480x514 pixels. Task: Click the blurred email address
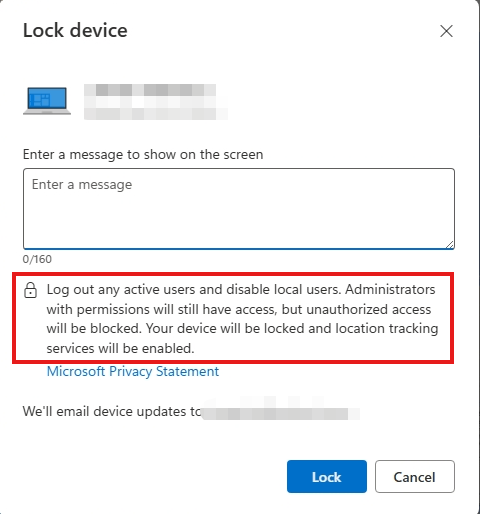(281, 411)
